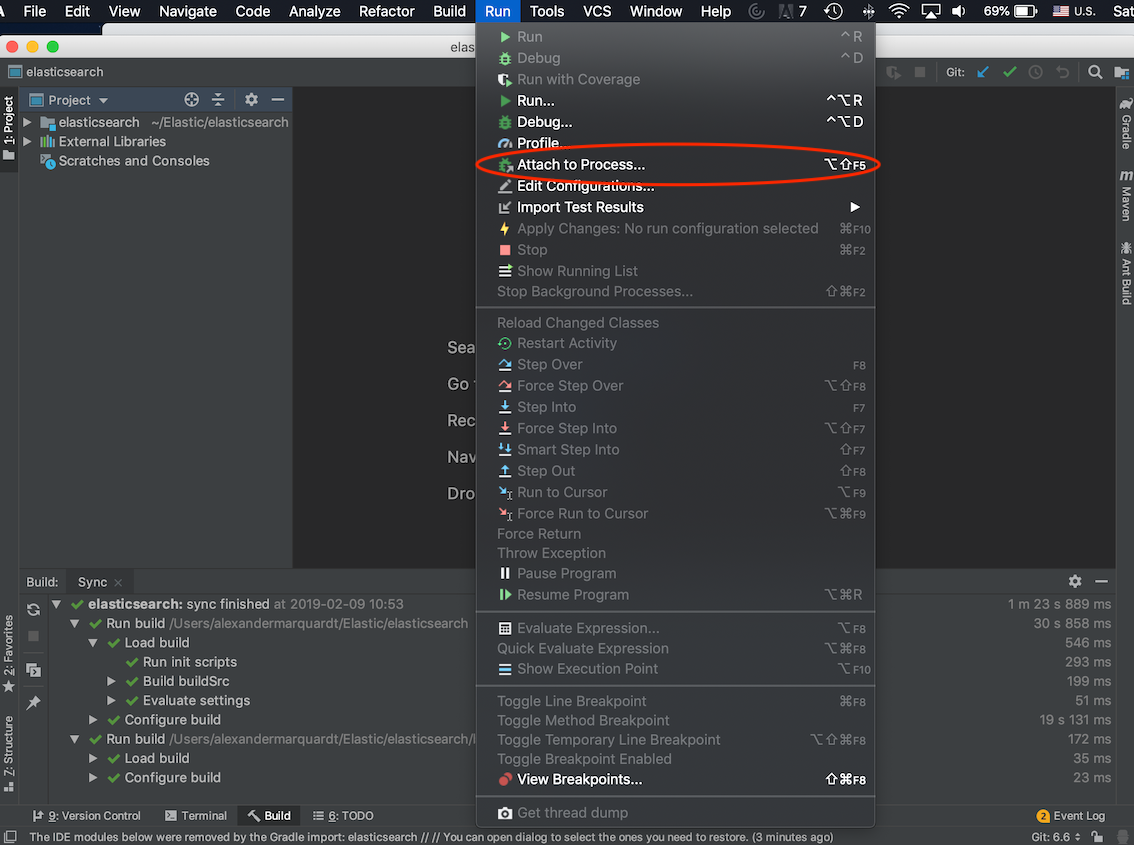1134x845 pixels.
Task: Toggle the view switch icon in Build panel
Action: pyautogui.click(x=33, y=670)
